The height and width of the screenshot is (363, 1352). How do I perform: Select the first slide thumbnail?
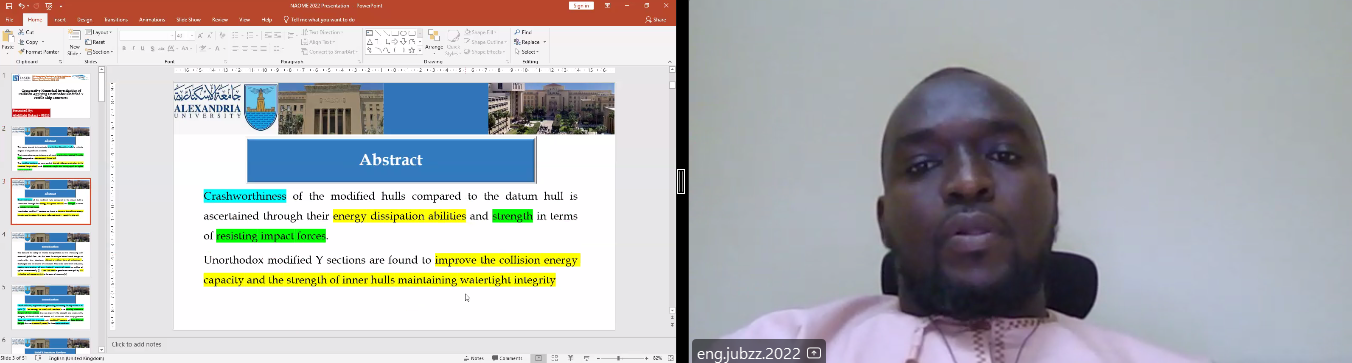50,95
